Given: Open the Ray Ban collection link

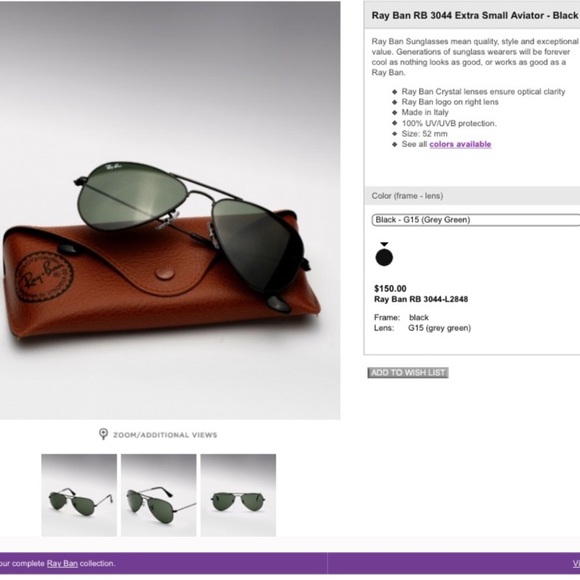Looking at the screenshot, I should tap(62, 563).
